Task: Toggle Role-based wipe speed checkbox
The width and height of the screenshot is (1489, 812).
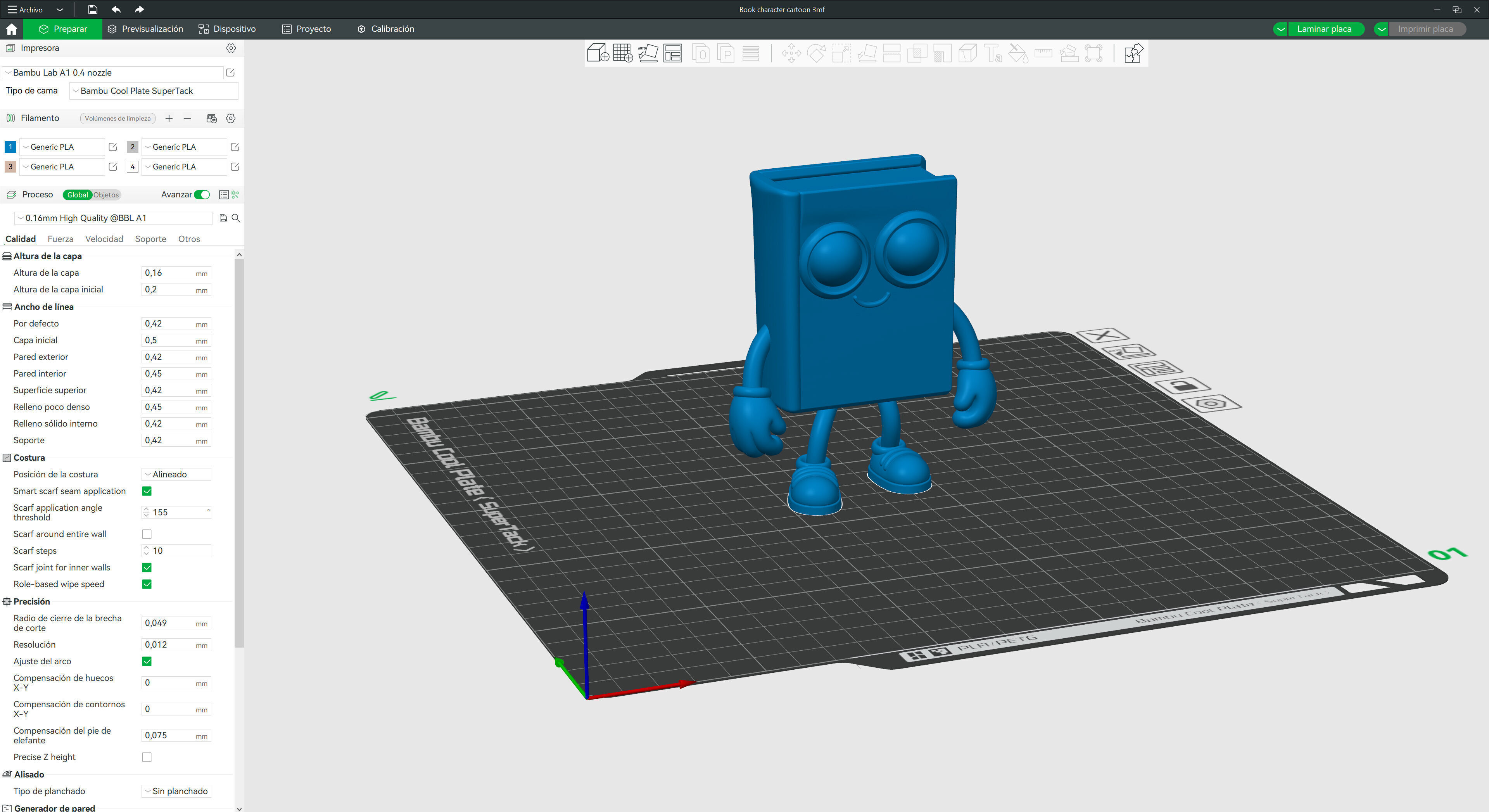Action: (147, 584)
